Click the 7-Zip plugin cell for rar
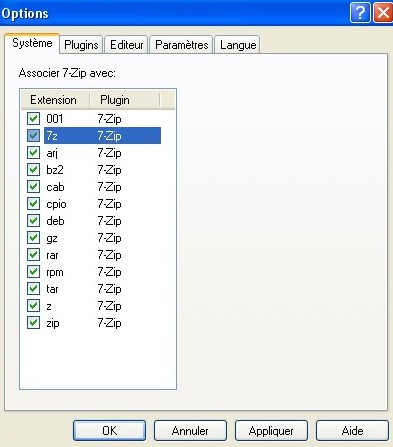This screenshot has height=447, width=393. tap(109, 255)
